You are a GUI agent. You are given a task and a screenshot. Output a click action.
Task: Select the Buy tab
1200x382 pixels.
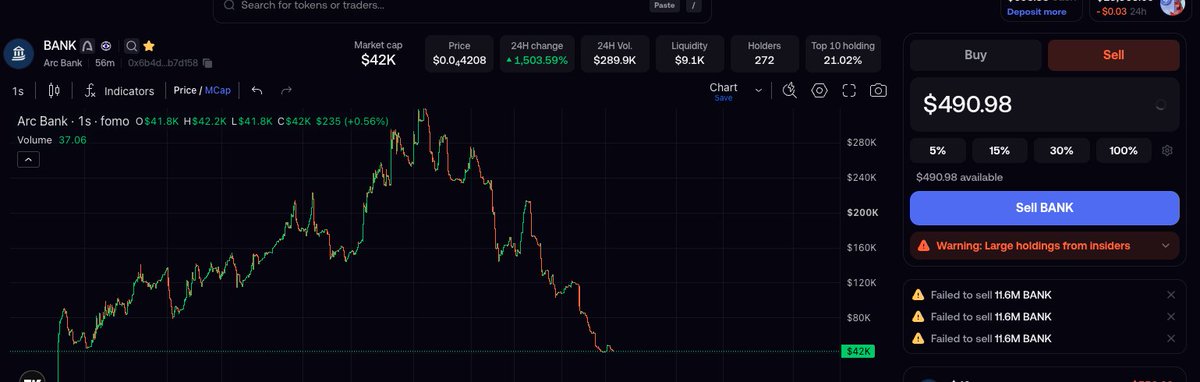click(975, 55)
